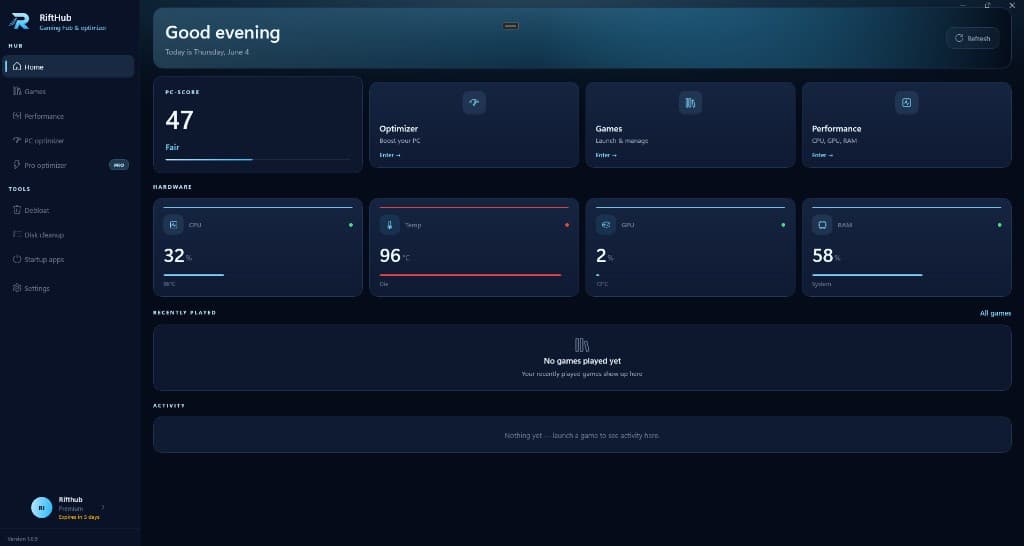
Task: Click the PC-Score value 47
Action: pyautogui.click(x=179, y=120)
